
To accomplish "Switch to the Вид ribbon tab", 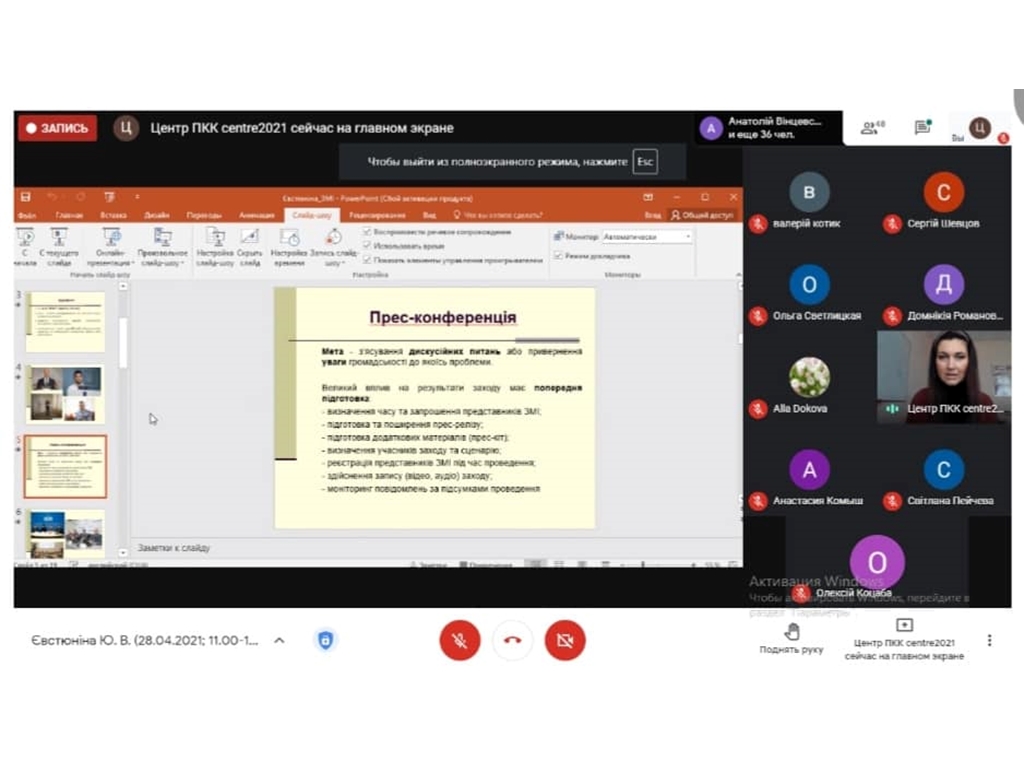I will point(429,215).
